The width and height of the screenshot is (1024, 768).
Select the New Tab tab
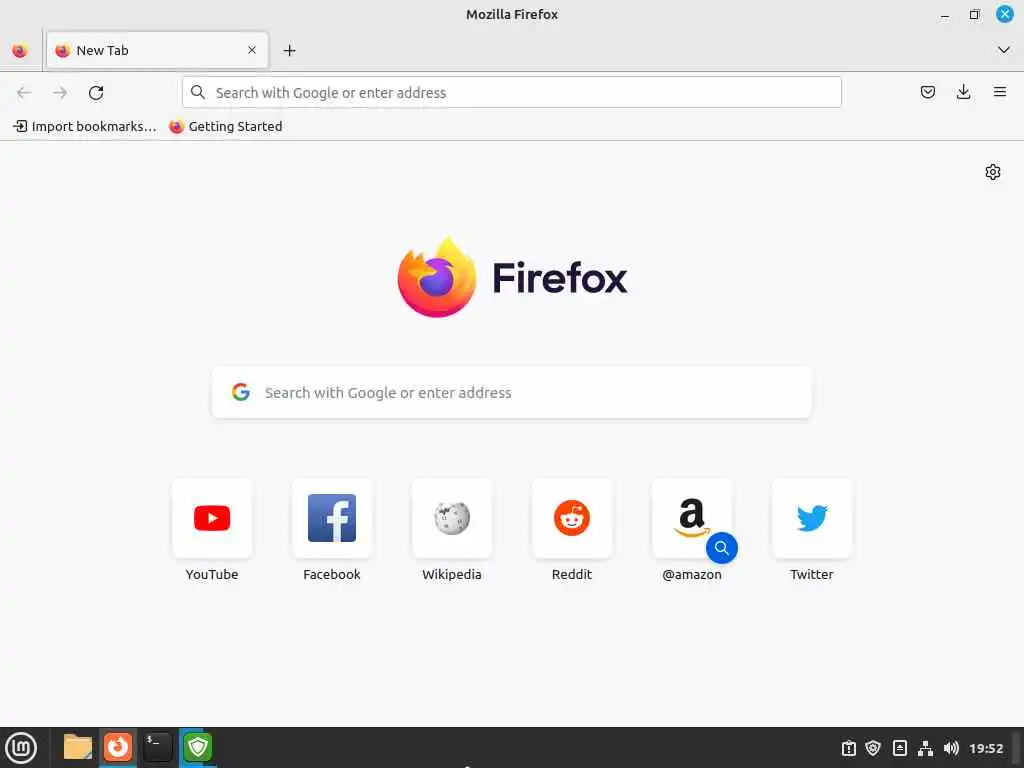pos(157,50)
